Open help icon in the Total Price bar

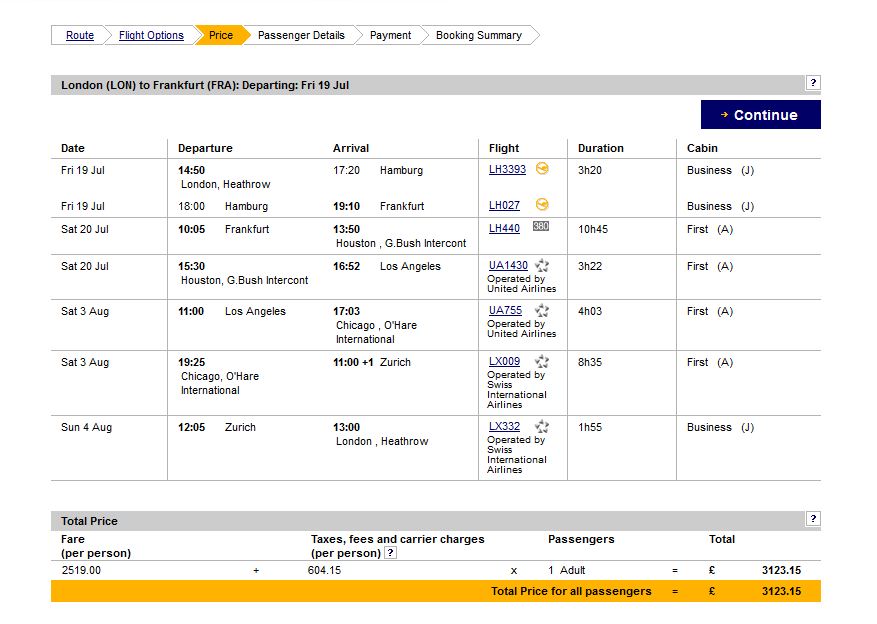[813, 519]
